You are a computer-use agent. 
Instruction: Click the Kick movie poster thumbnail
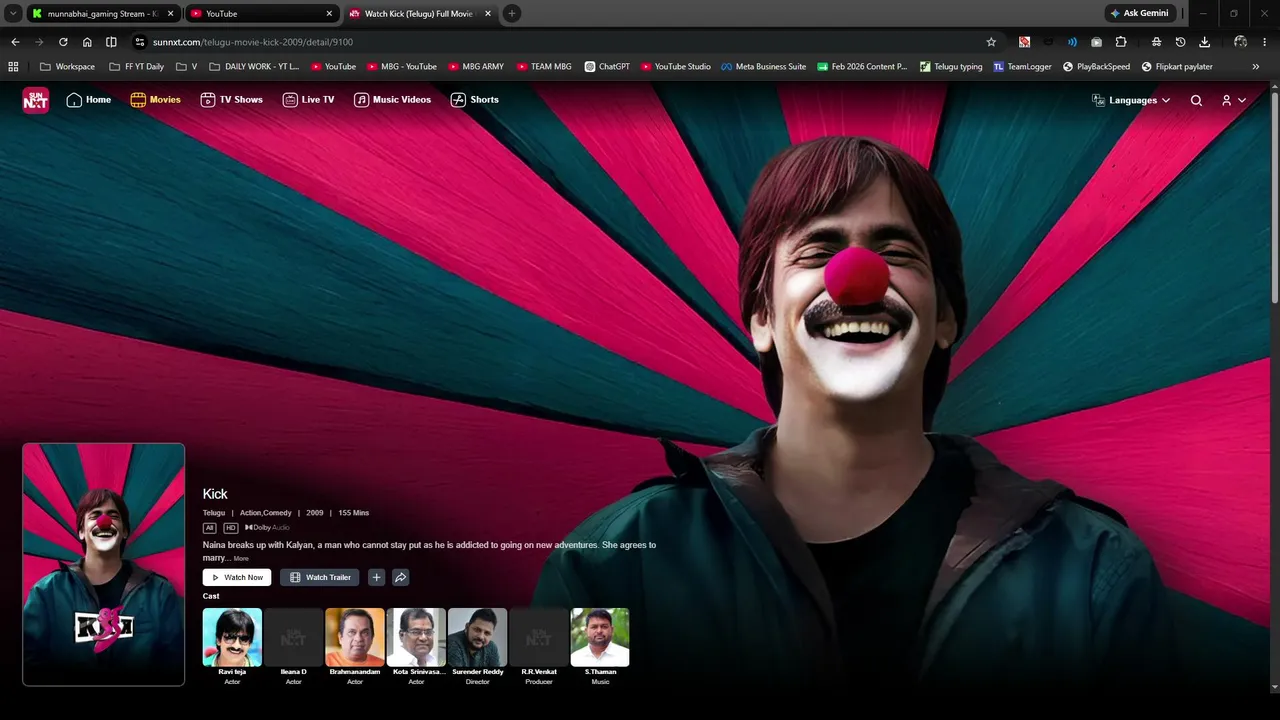[104, 564]
